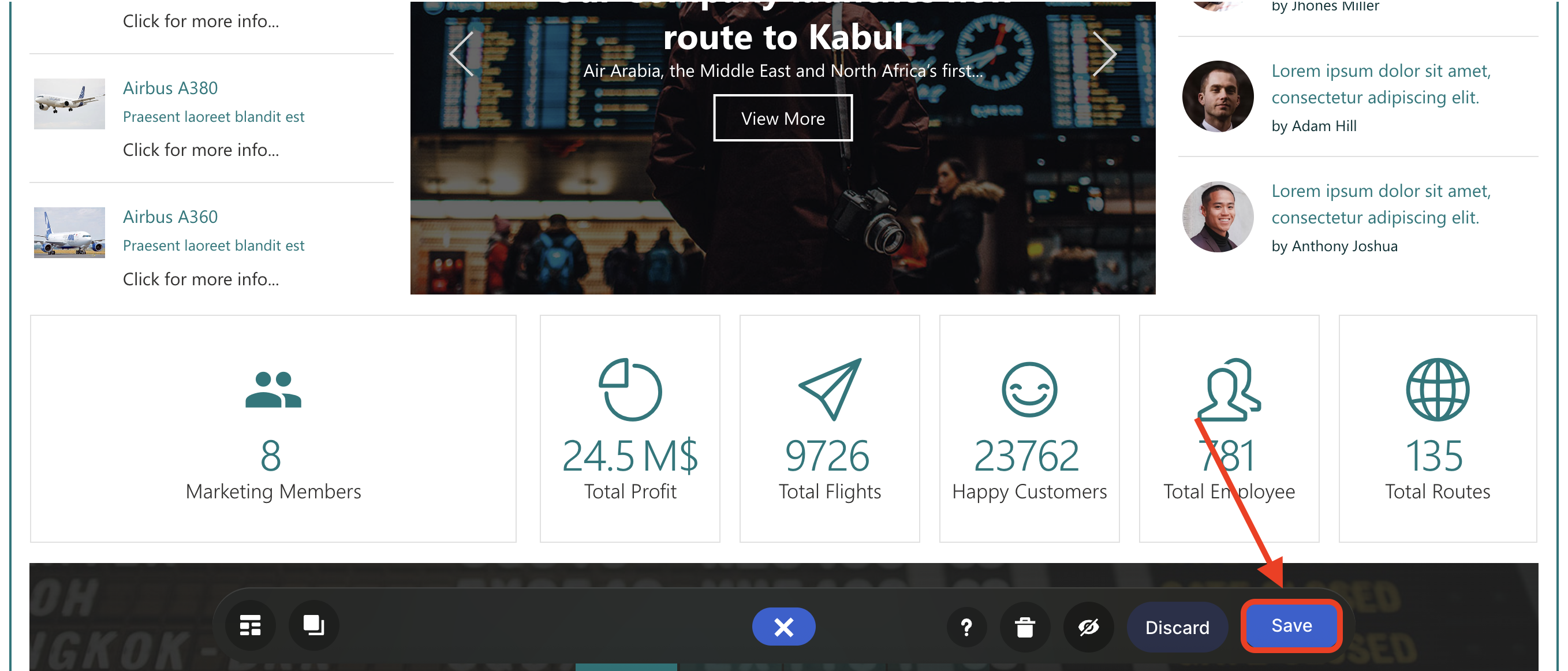
Task: Save the page changes
Action: point(1291,626)
